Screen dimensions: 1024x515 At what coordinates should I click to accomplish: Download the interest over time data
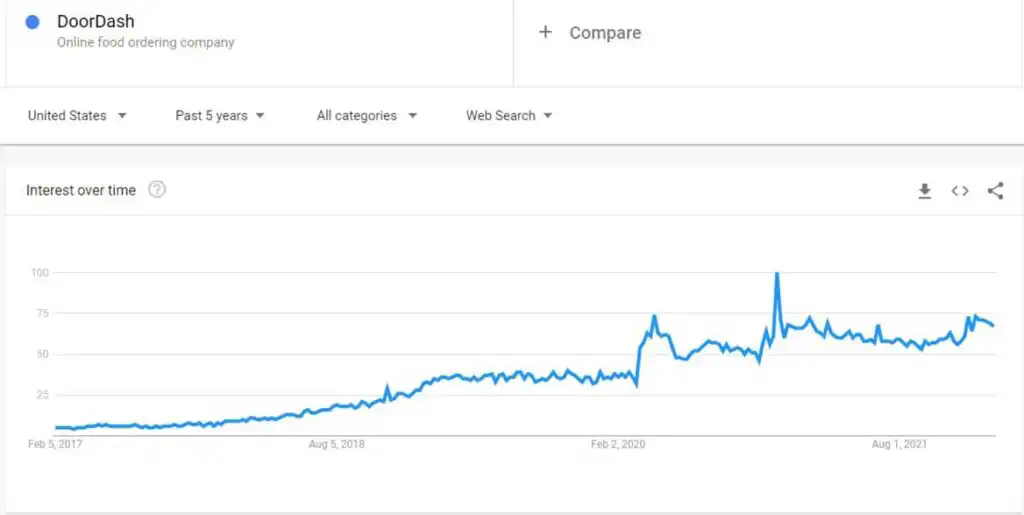tap(924, 191)
